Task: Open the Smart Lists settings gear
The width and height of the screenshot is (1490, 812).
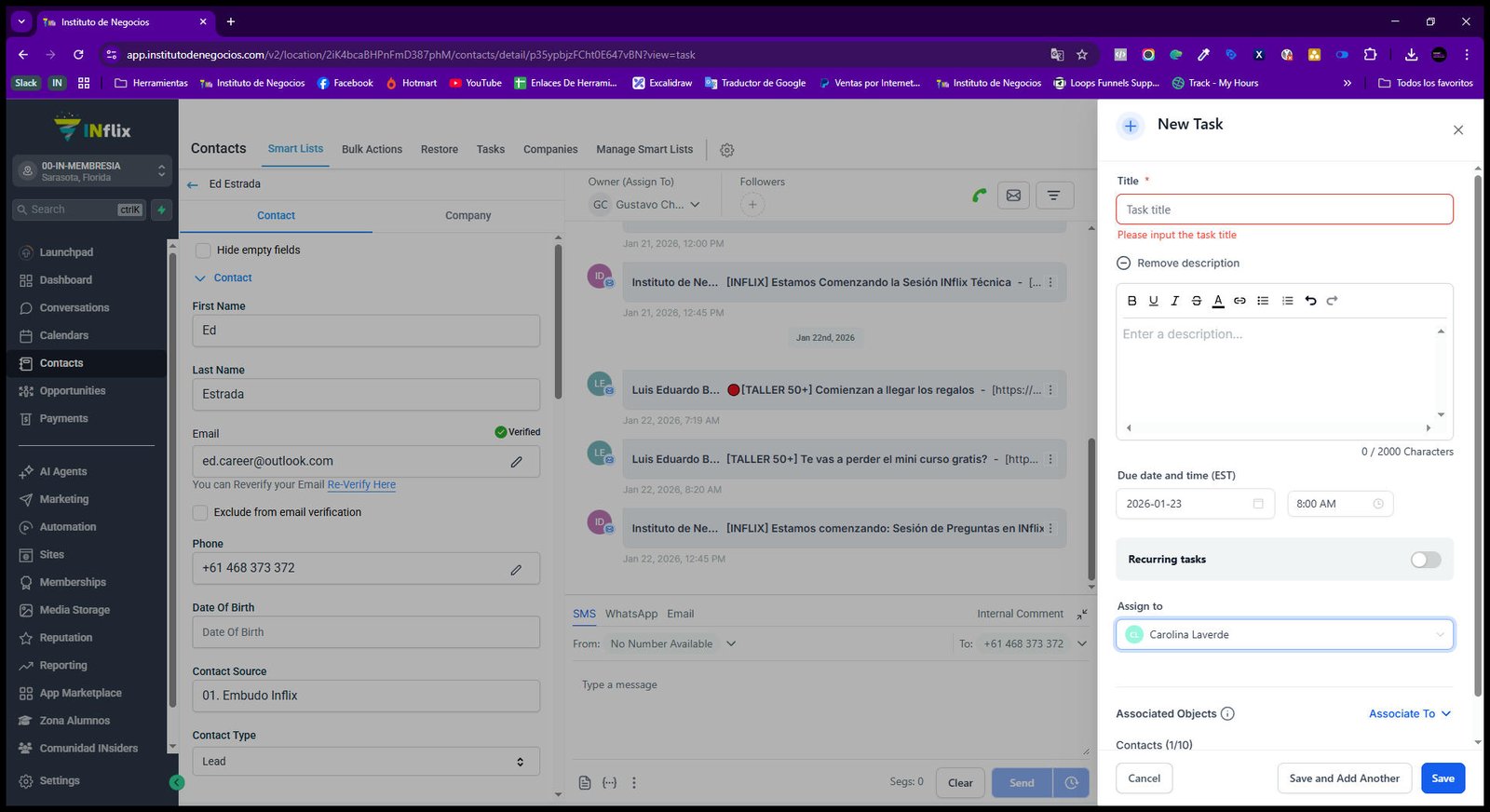Action: tap(727, 150)
